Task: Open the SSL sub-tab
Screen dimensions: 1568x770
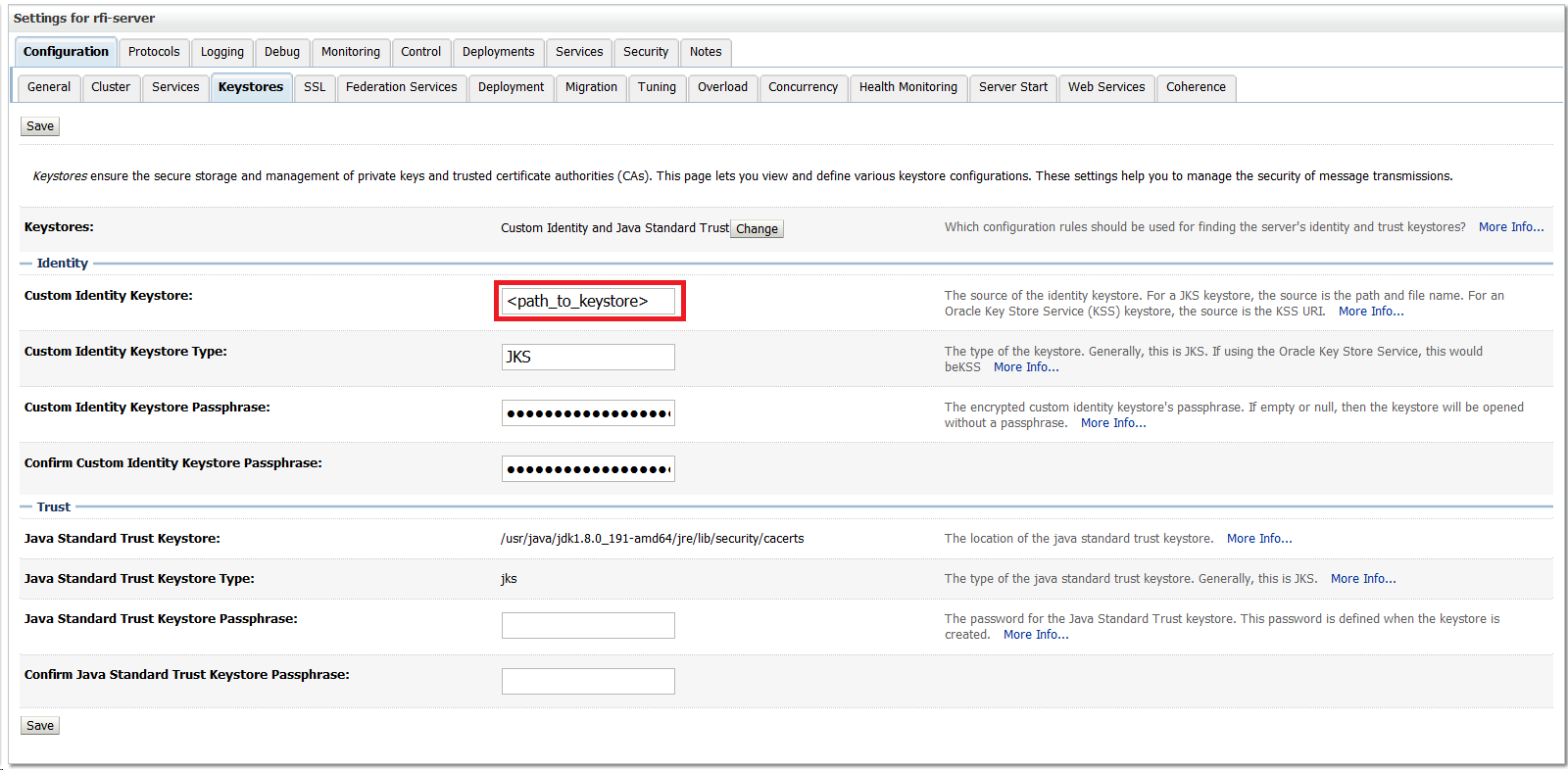Action: (x=315, y=87)
